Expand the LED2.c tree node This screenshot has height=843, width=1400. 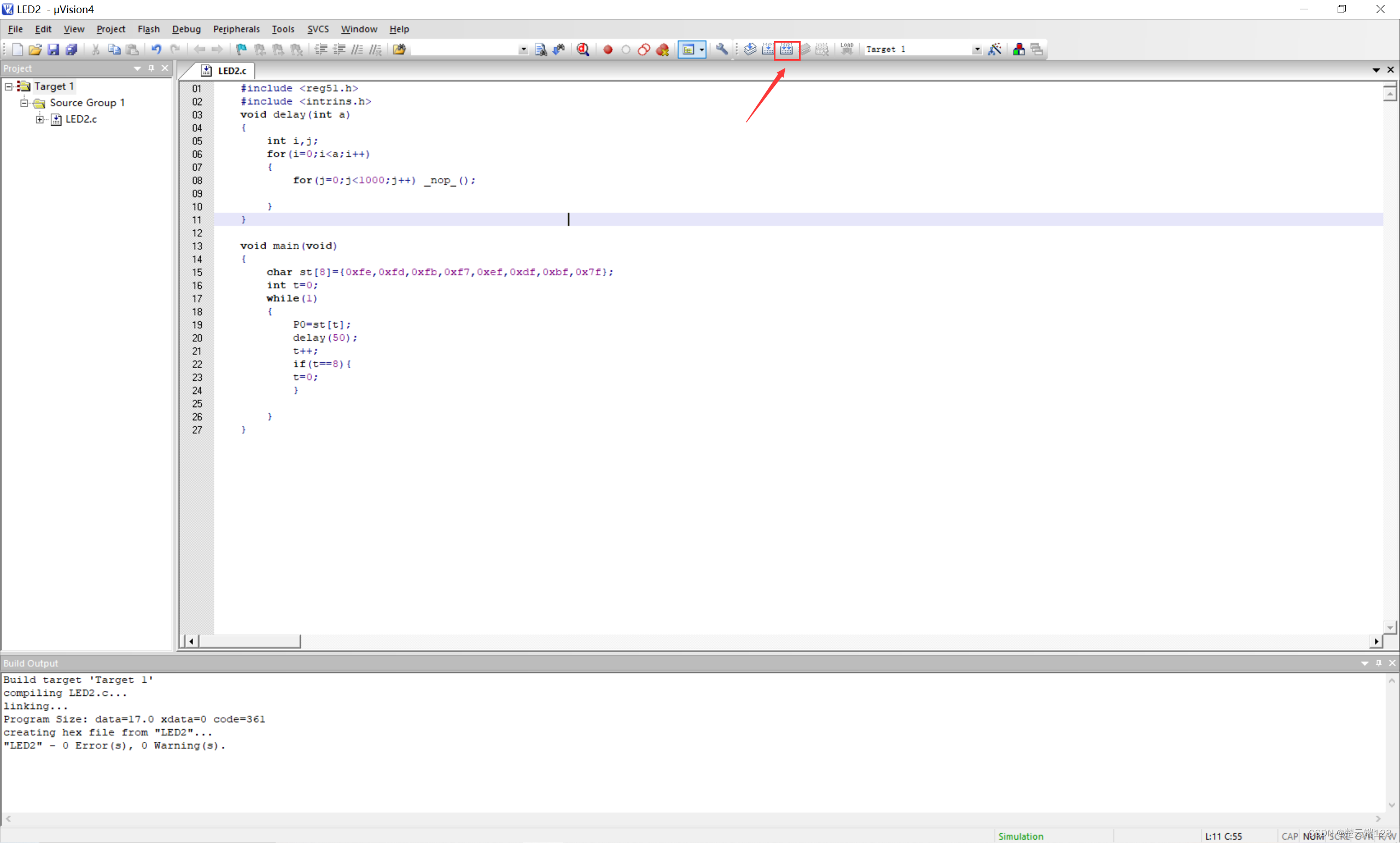click(x=39, y=119)
